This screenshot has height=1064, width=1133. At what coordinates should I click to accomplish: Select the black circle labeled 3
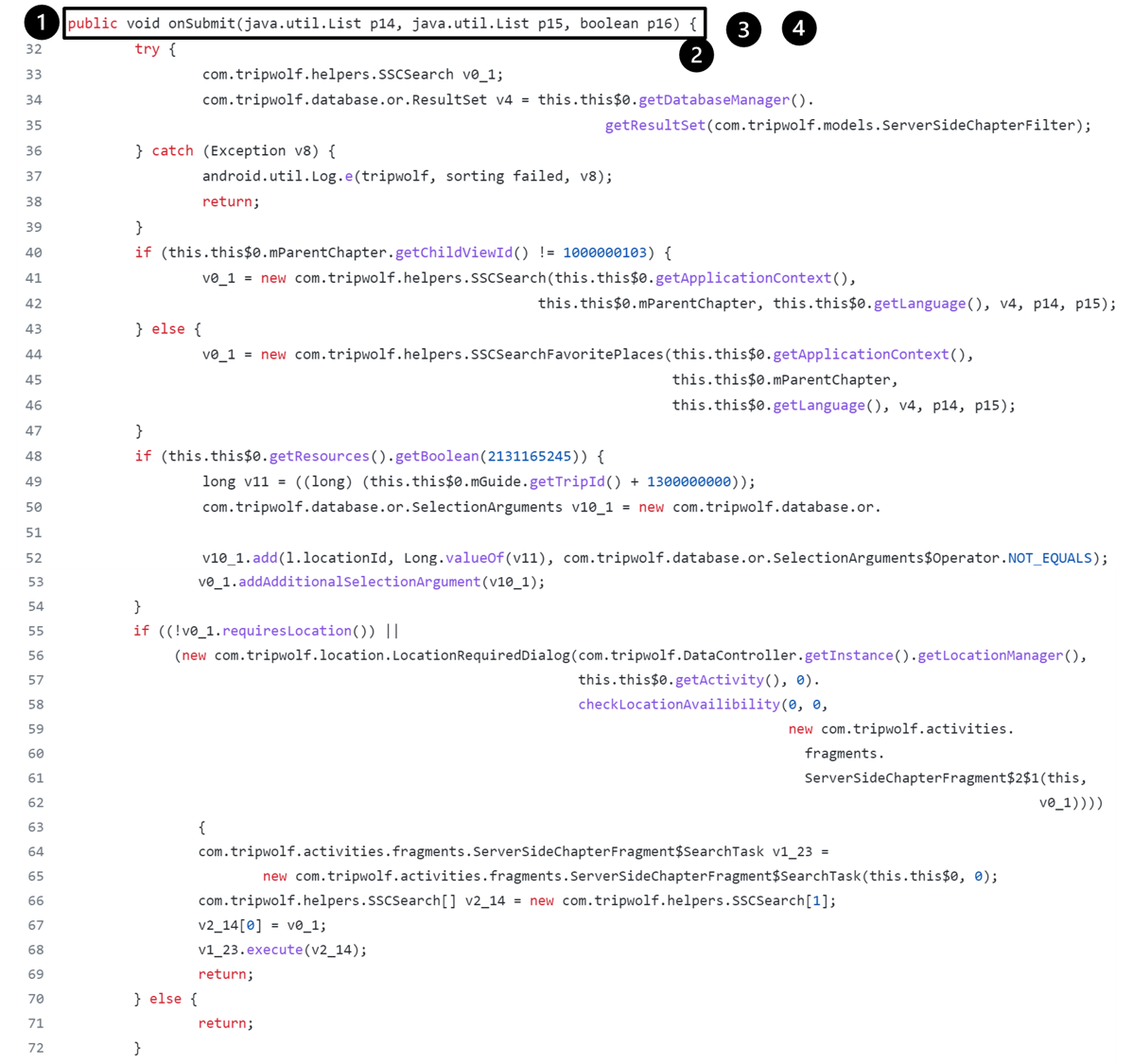click(743, 29)
